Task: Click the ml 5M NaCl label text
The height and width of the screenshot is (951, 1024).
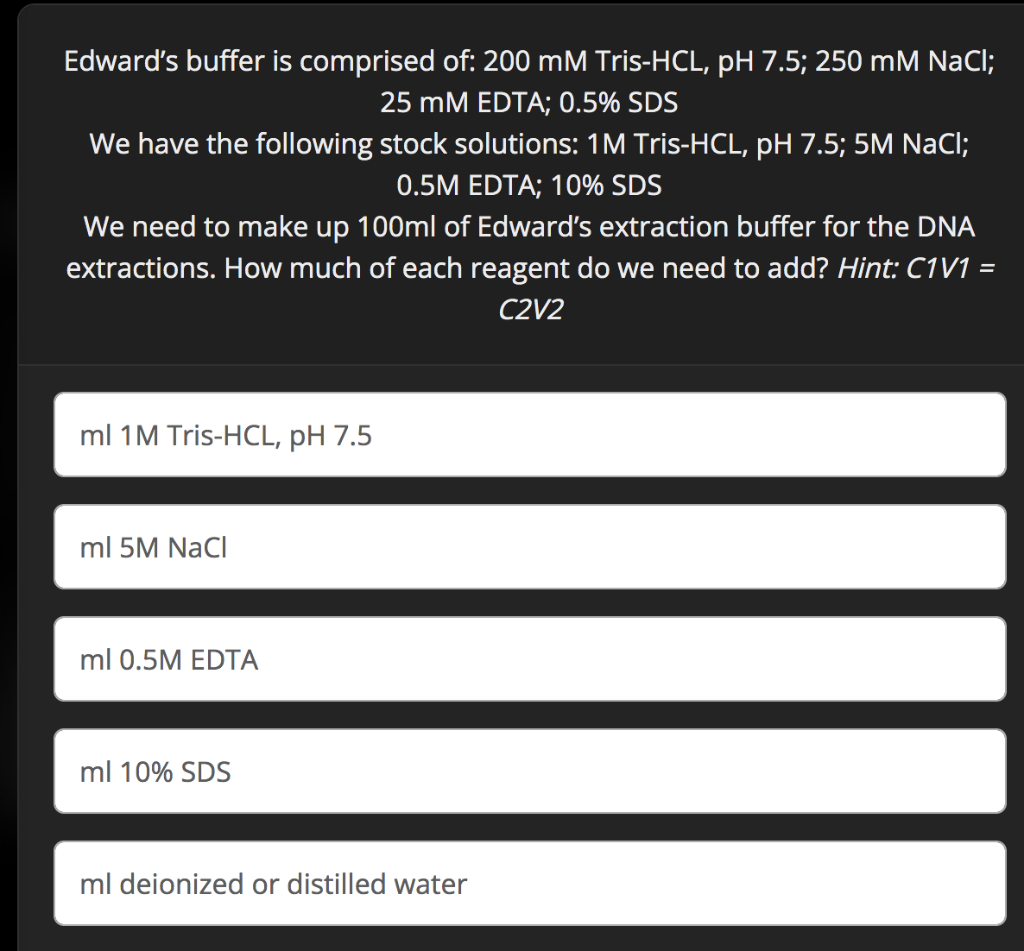Action: pyautogui.click(x=154, y=547)
